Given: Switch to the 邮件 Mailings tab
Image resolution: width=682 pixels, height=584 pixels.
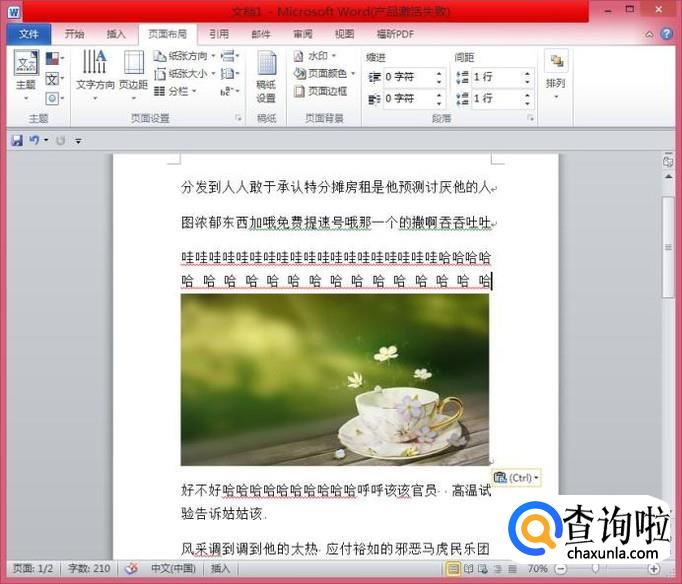Looking at the screenshot, I should tap(261, 34).
